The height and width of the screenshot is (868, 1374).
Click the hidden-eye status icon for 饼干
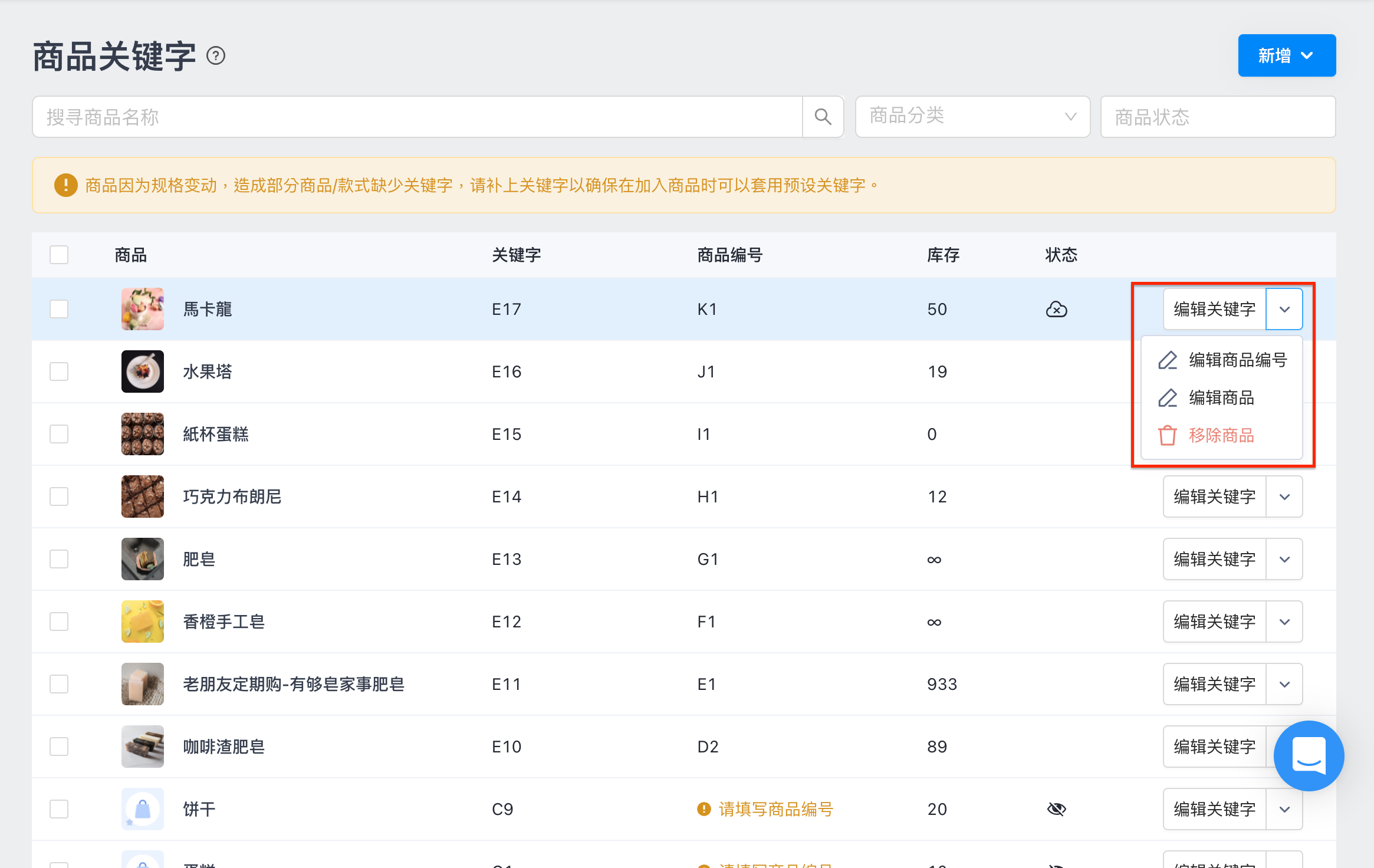(1056, 809)
